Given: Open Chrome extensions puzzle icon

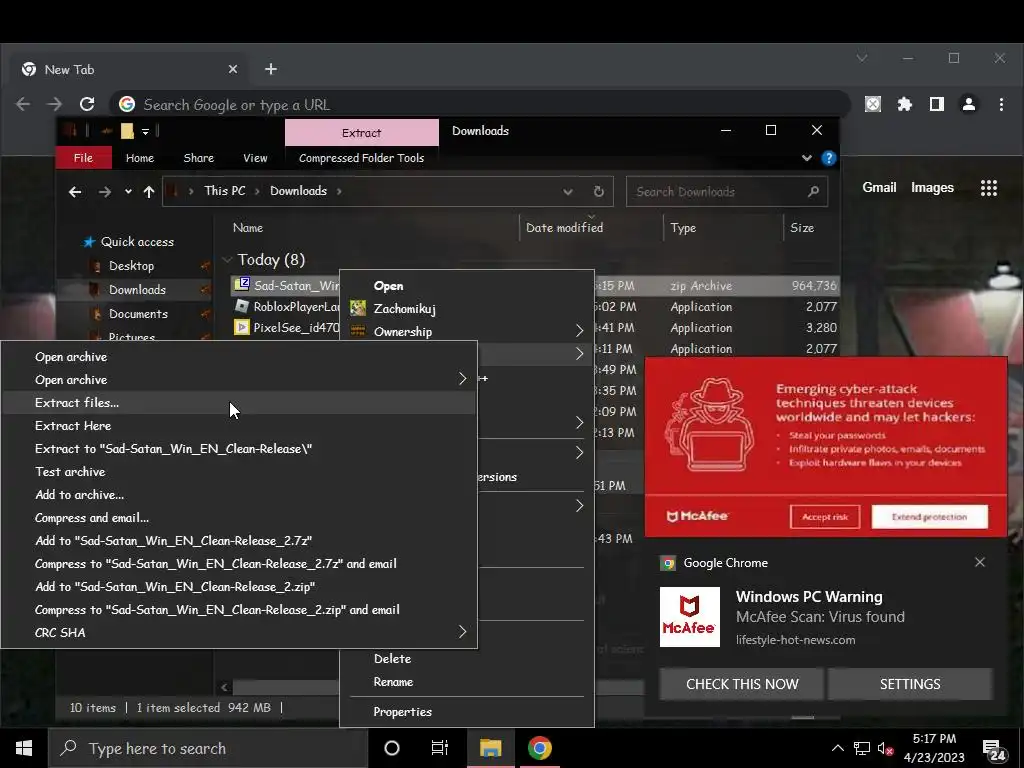Looking at the screenshot, I should (904, 104).
